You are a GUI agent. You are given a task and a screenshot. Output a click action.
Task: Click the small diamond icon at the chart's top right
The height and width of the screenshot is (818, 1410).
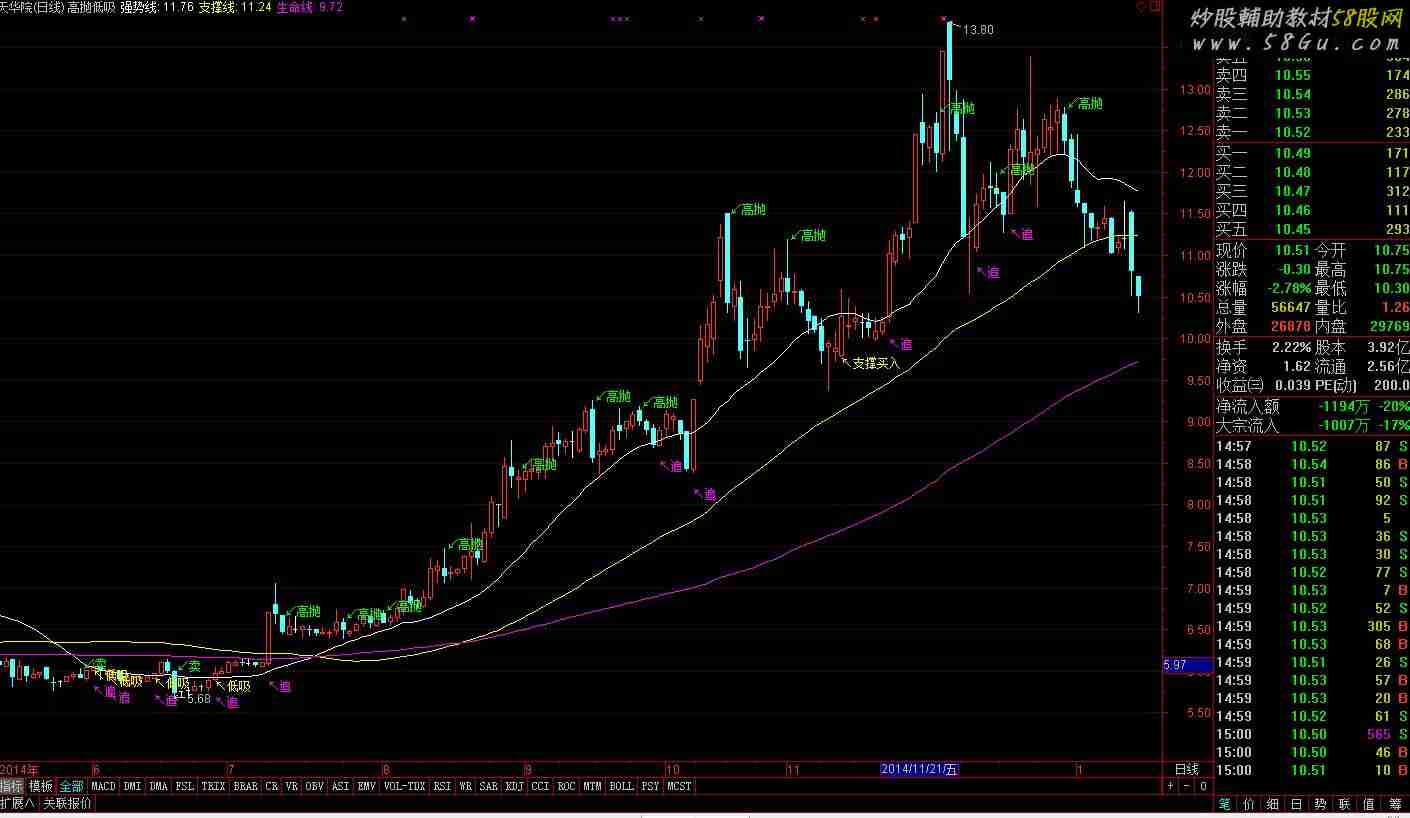1143,7
